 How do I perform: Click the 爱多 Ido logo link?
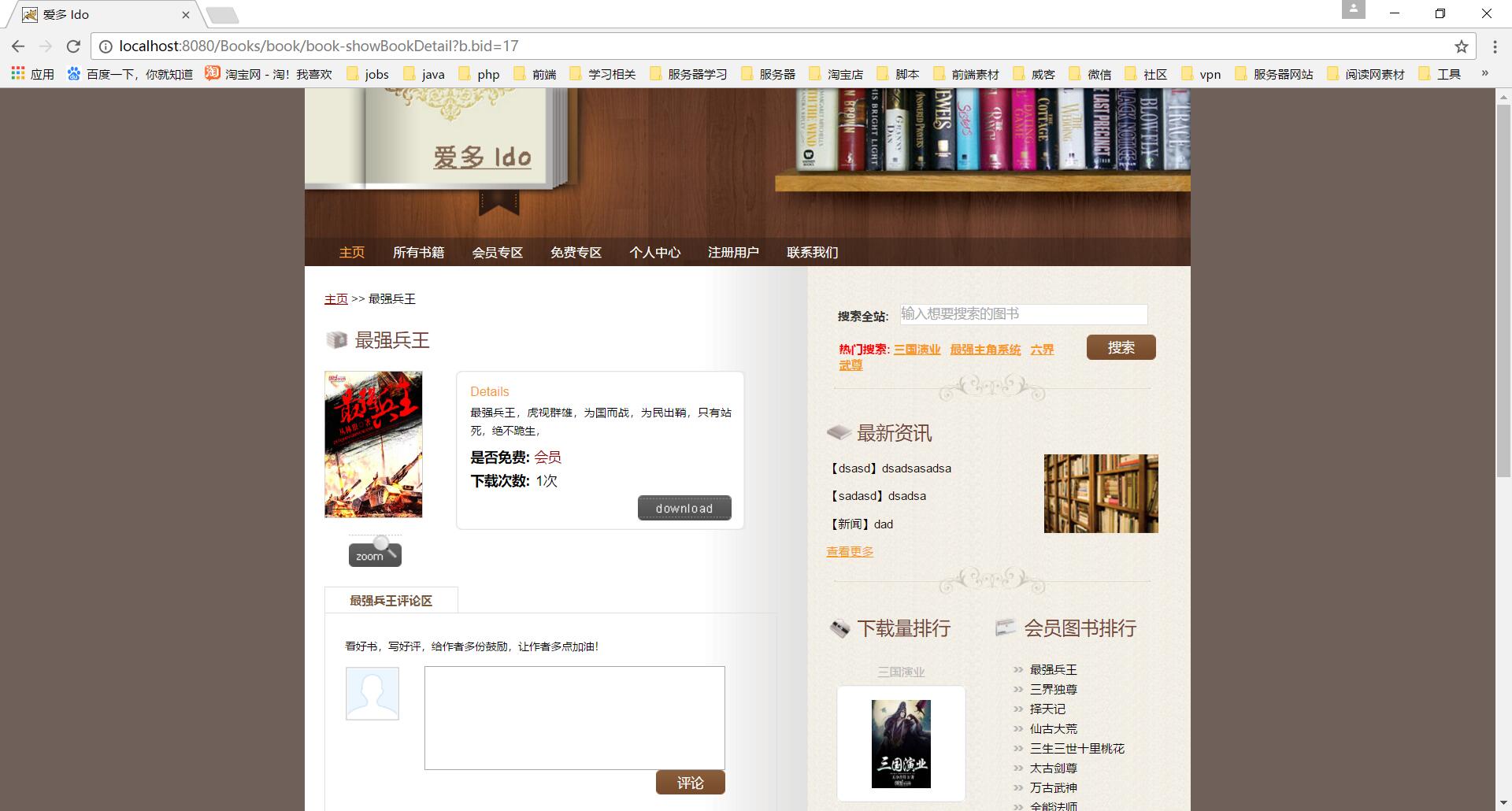pyautogui.click(x=482, y=157)
